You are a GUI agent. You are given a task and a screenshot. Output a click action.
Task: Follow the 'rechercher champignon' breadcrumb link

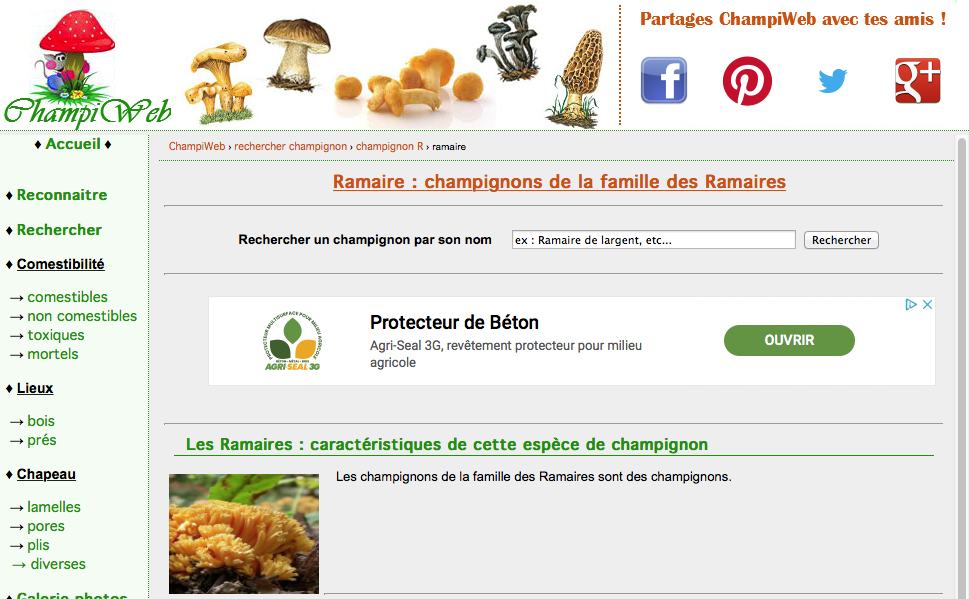(x=290, y=147)
